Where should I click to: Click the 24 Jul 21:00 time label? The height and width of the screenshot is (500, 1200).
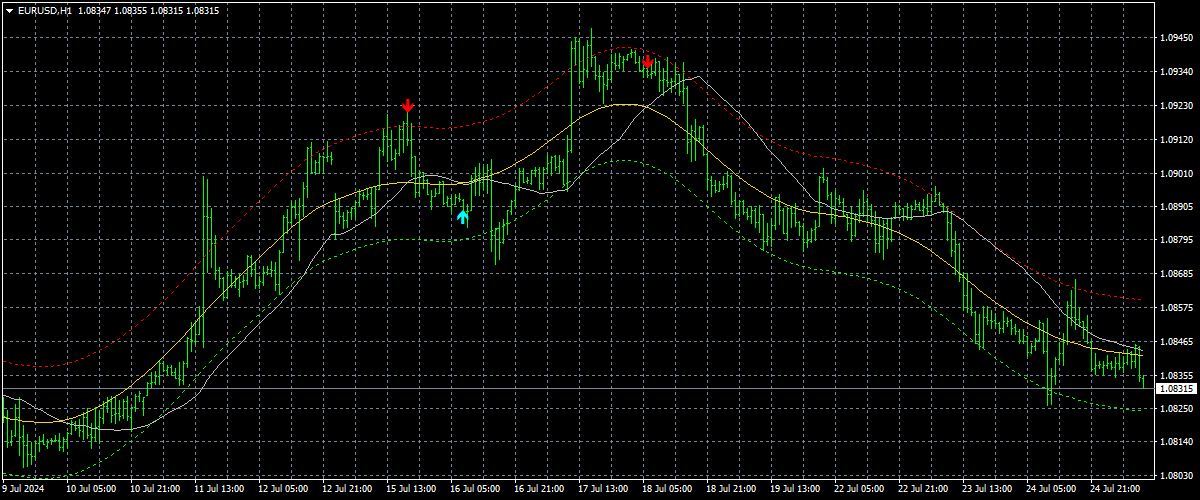click(x=1116, y=490)
